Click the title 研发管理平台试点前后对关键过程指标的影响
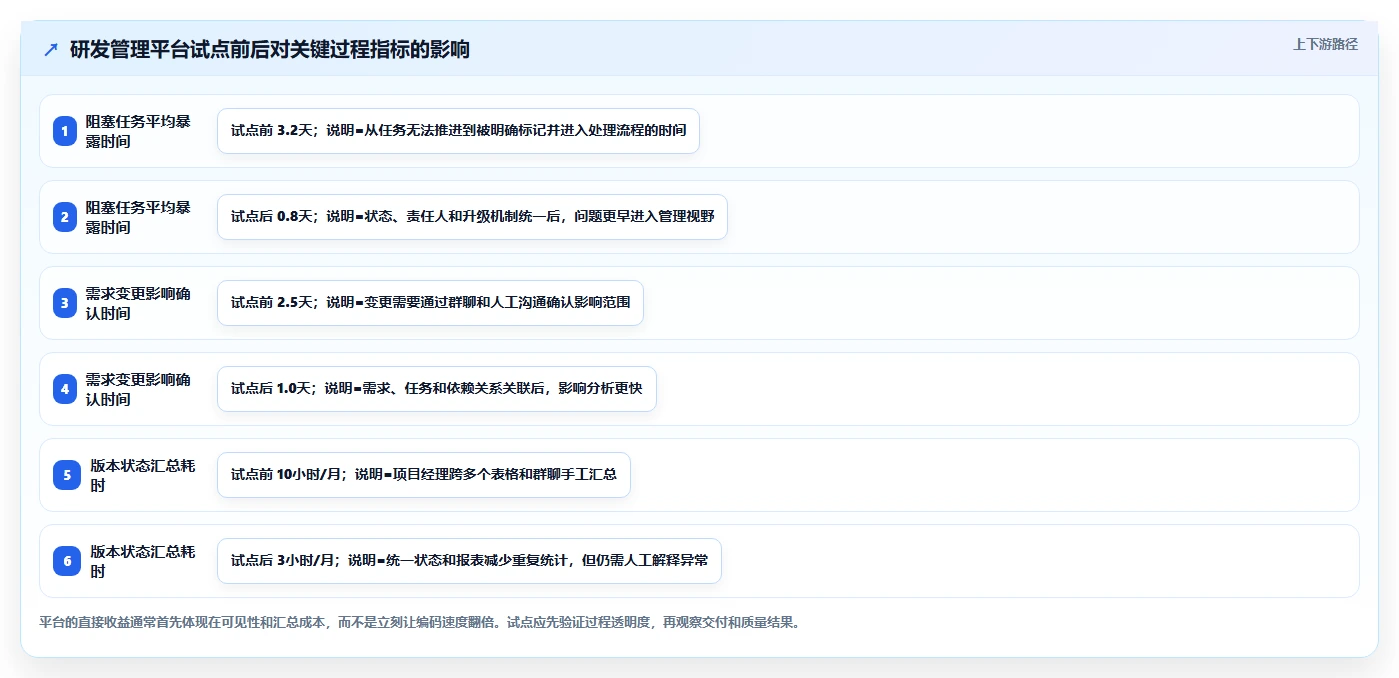Screen dimensions: 1399x678 click(x=270, y=50)
